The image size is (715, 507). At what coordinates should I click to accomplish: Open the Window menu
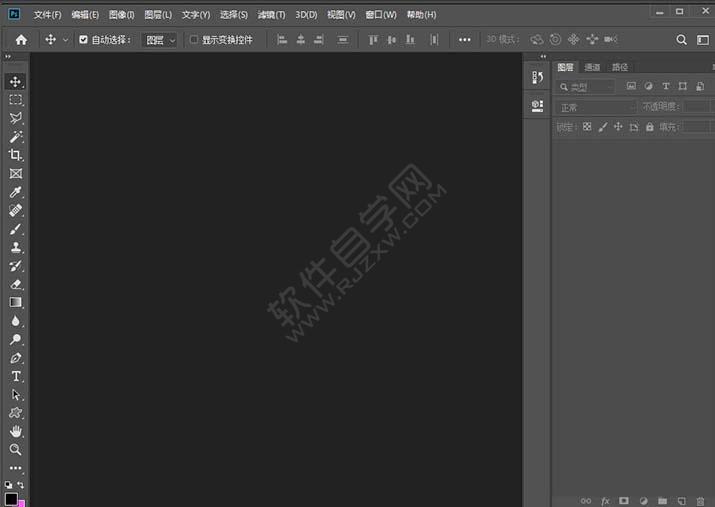point(381,15)
